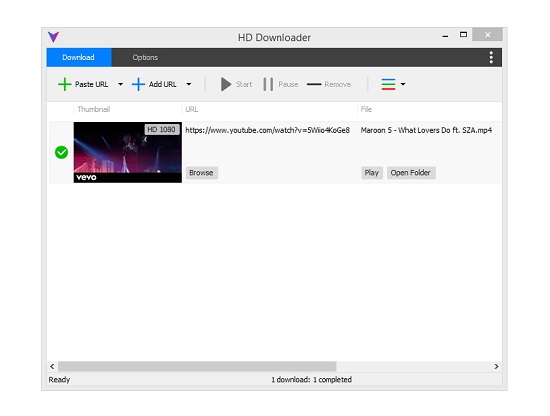Click the Add URL label

[162, 84]
